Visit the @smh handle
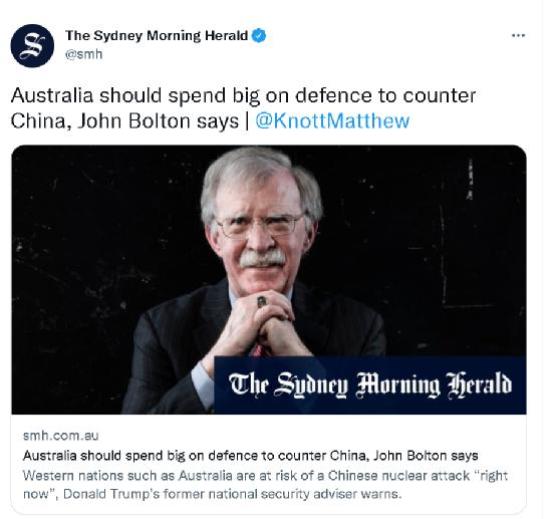The image size is (556, 519). pos(84,54)
